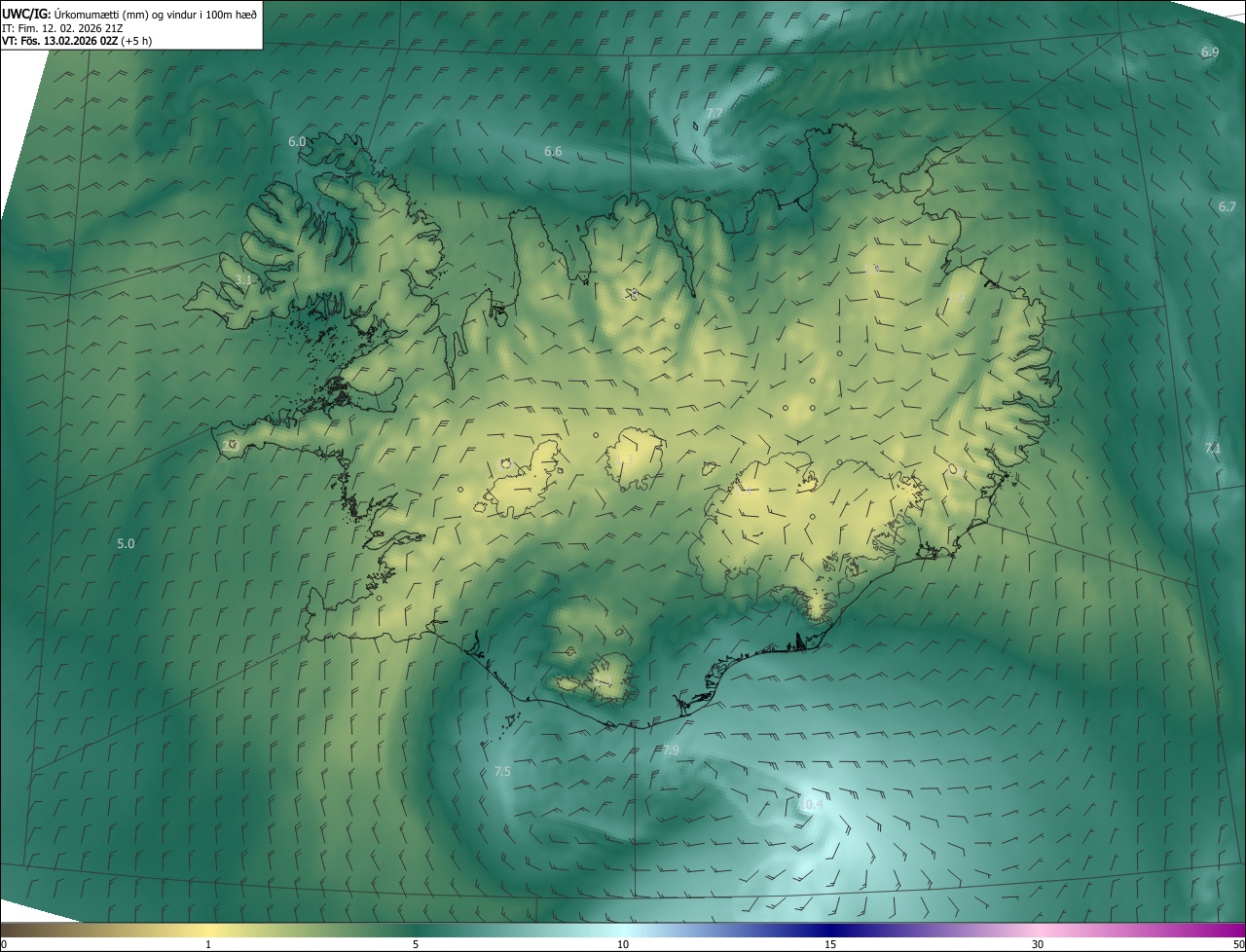1246x952 pixels.
Task: Click the '30' tick label on the colour scale
Action: 1038,944
